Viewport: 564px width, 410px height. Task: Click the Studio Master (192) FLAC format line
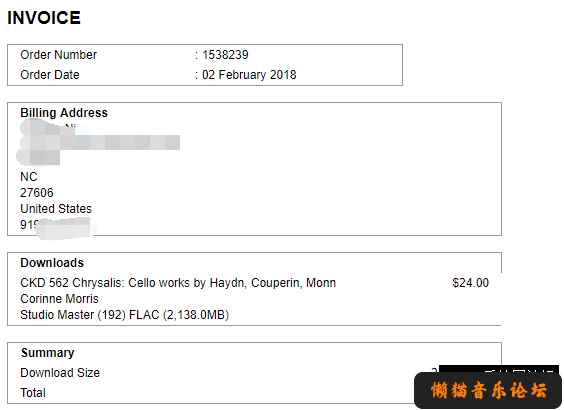tap(124, 315)
